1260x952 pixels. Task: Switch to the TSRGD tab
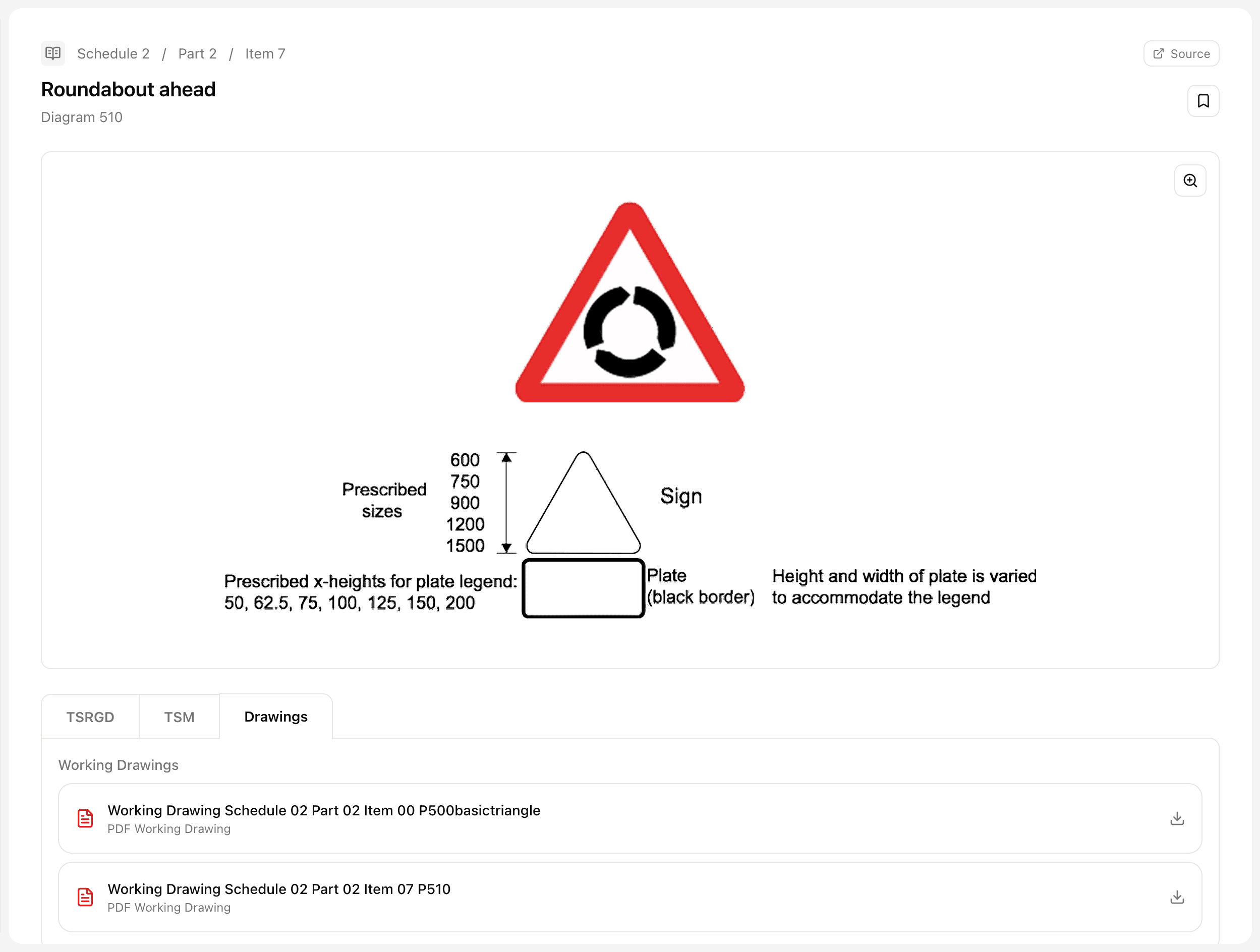[x=91, y=717]
